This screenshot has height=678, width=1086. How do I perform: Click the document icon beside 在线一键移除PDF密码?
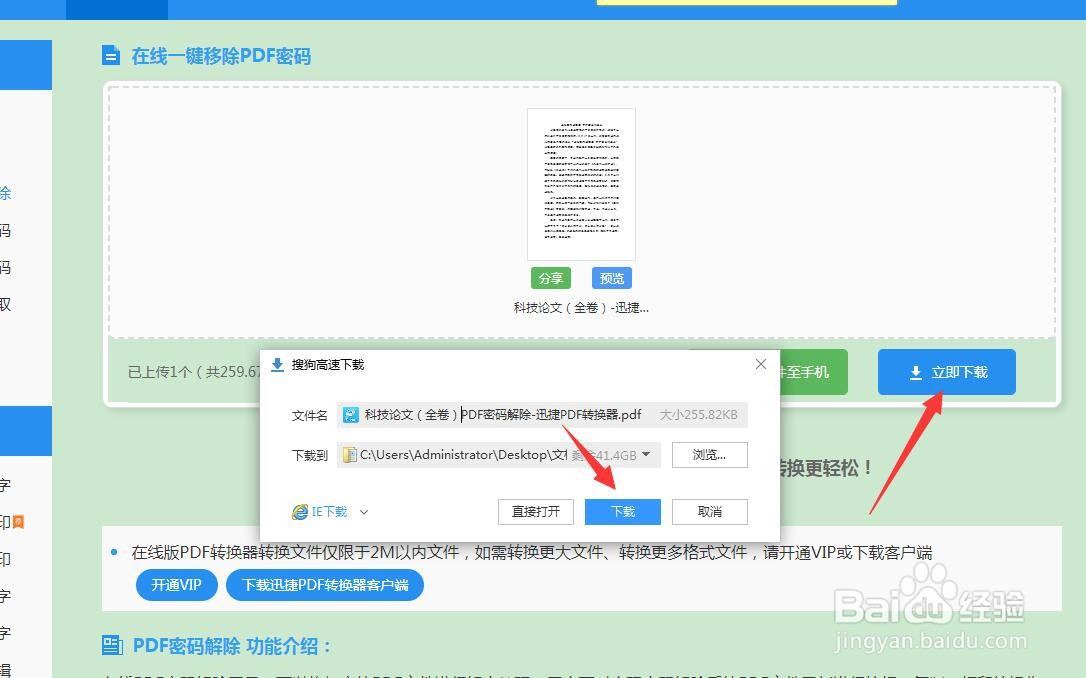[x=111, y=55]
